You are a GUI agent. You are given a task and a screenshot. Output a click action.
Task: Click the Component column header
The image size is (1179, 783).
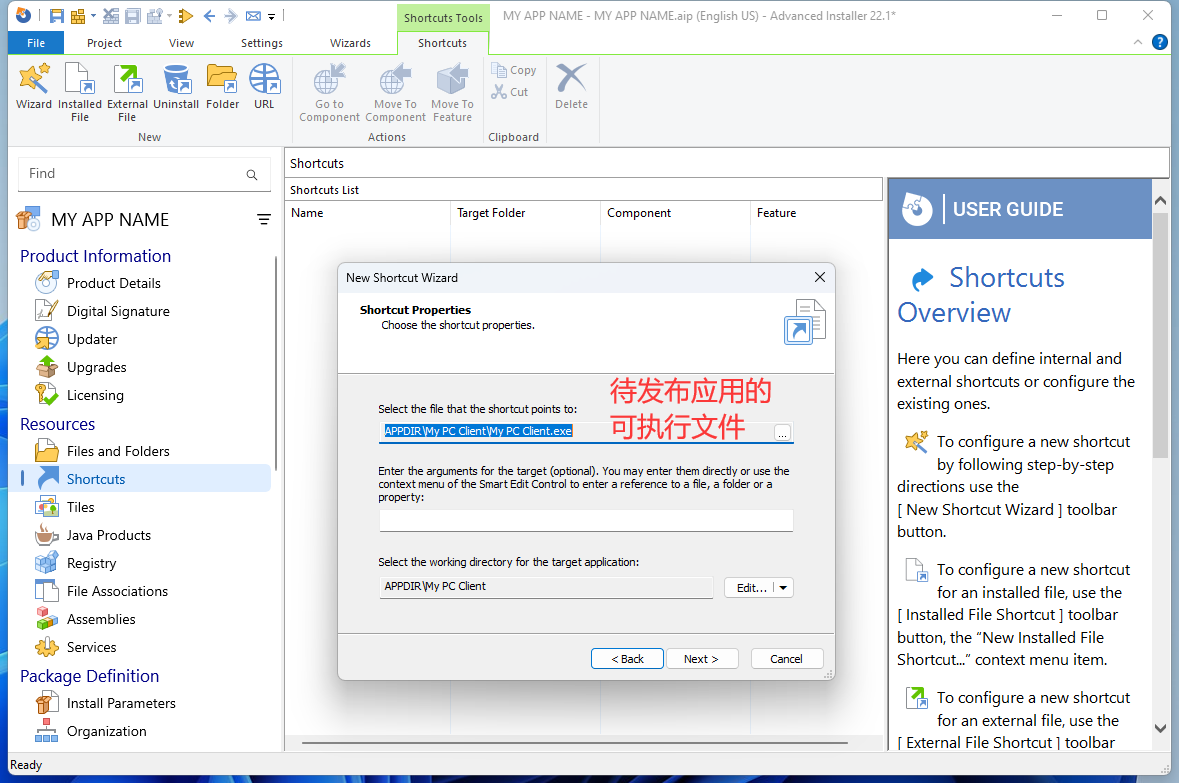675,213
